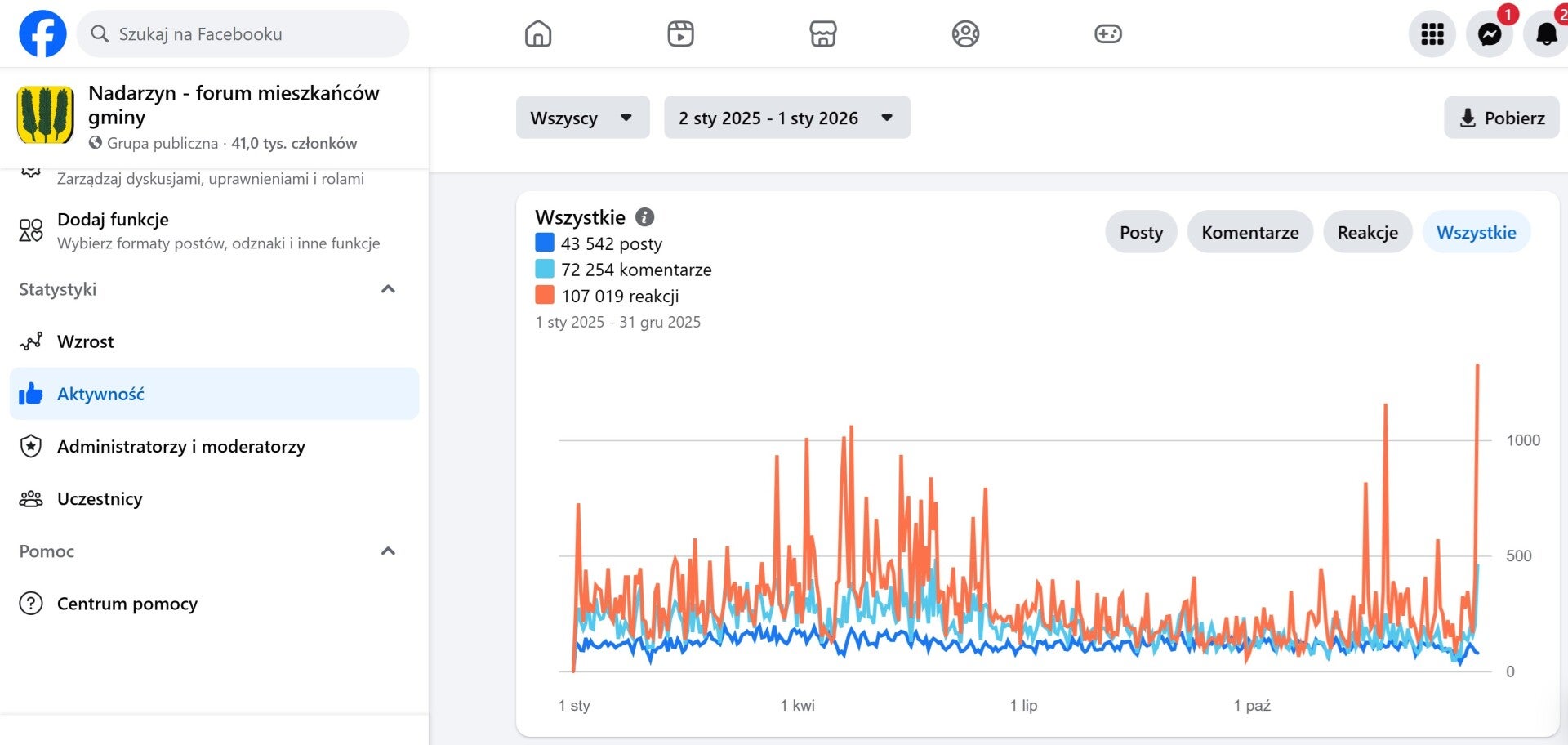Toggle the Posty chart filter

pos(1141,232)
